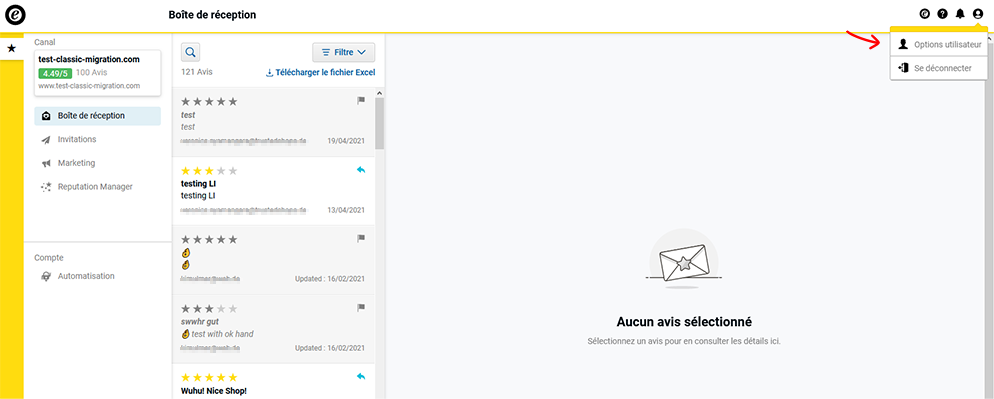The height and width of the screenshot is (399, 994).
Task: Click the reply arrow on testing LI review
Action: point(361,169)
